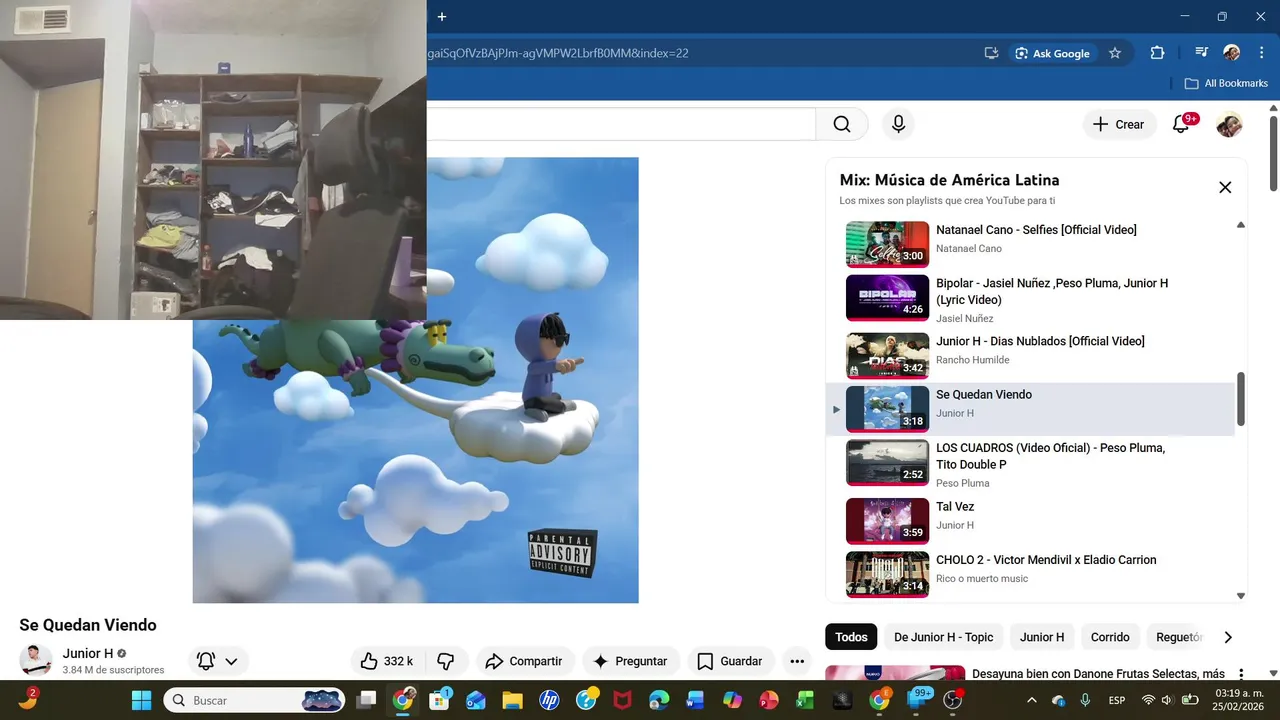The image size is (1280, 720).
Task: Click the ESP keyboard language indicator
Action: pyautogui.click(x=1117, y=700)
